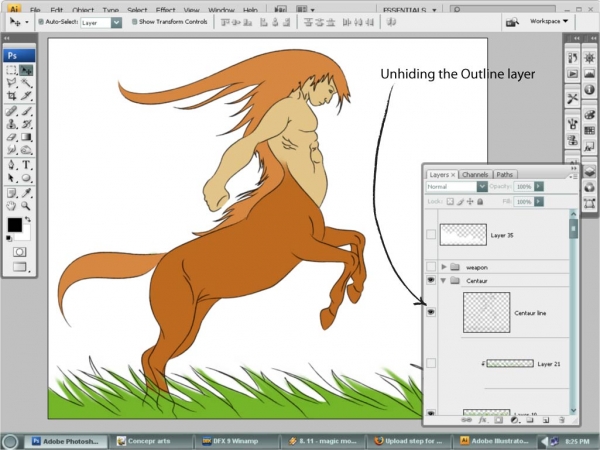This screenshot has height=450, width=600.
Task: Select the Notes tool
Action: coord(11,193)
